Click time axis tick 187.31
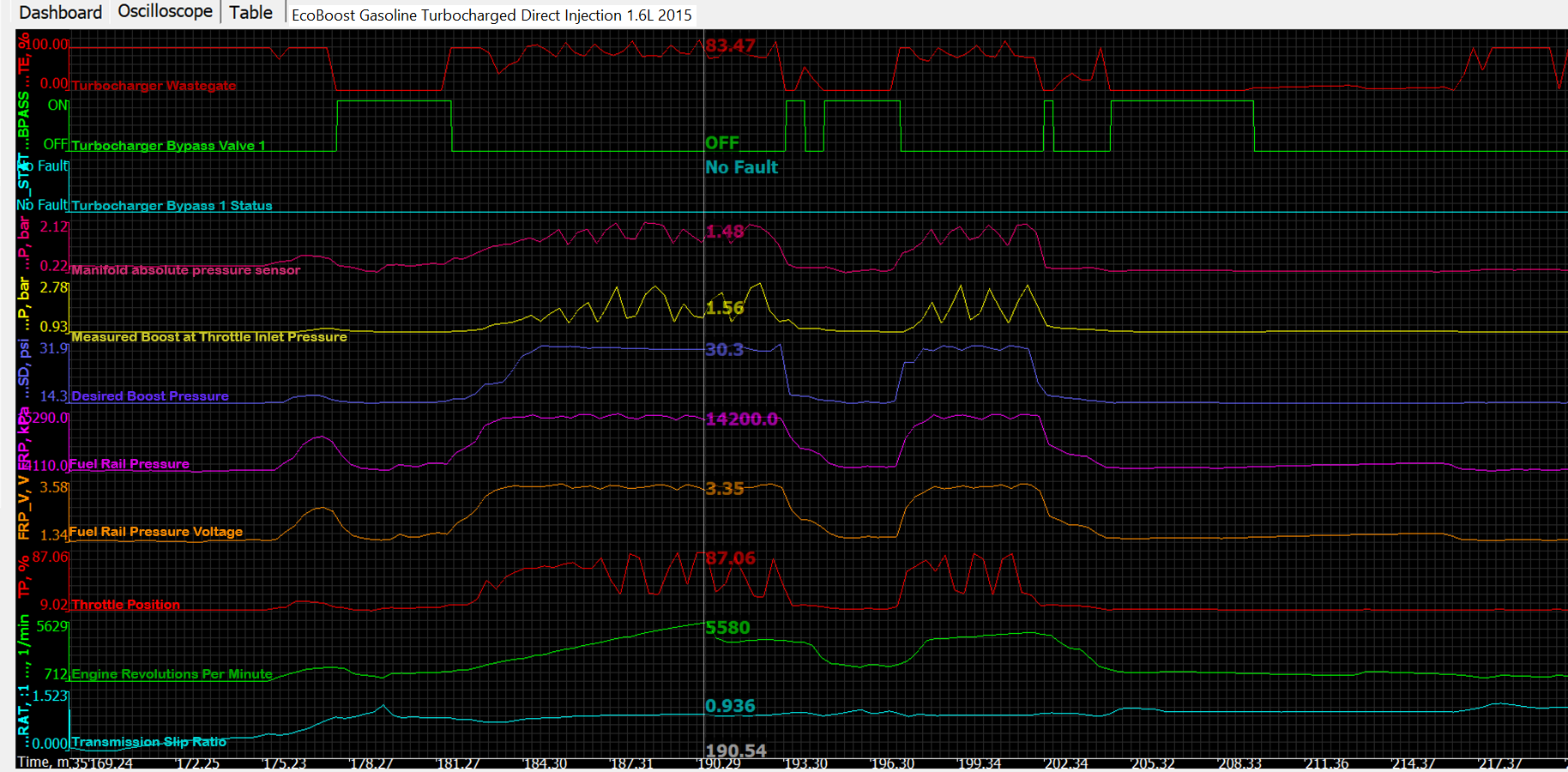The height and width of the screenshot is (772, 1568). tap(631, 763)
